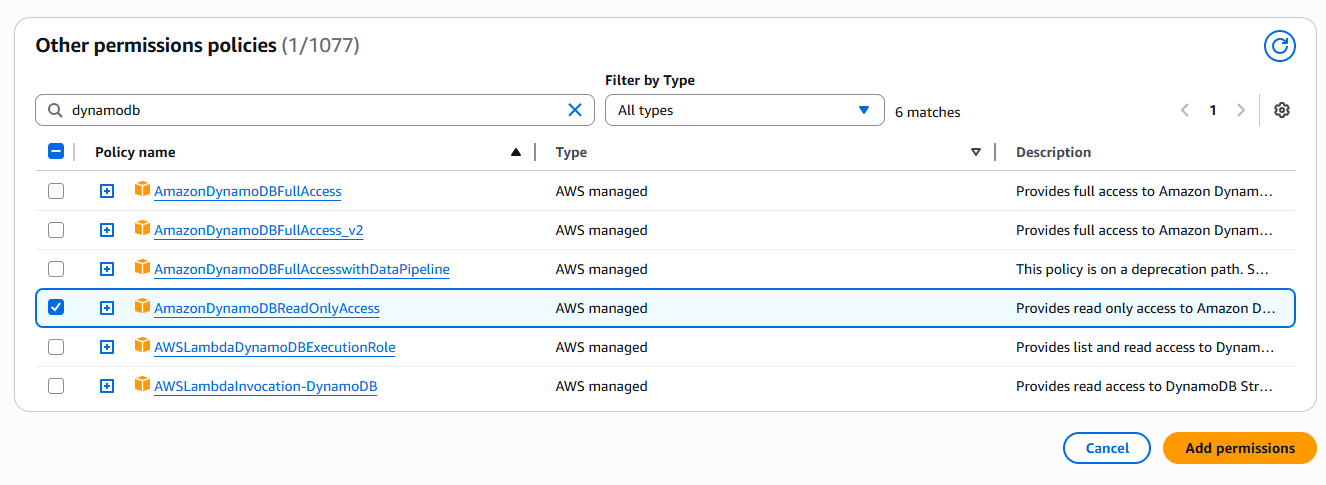Go to the next page arrow
The image size is (1326, 485).
point(1241,110)
